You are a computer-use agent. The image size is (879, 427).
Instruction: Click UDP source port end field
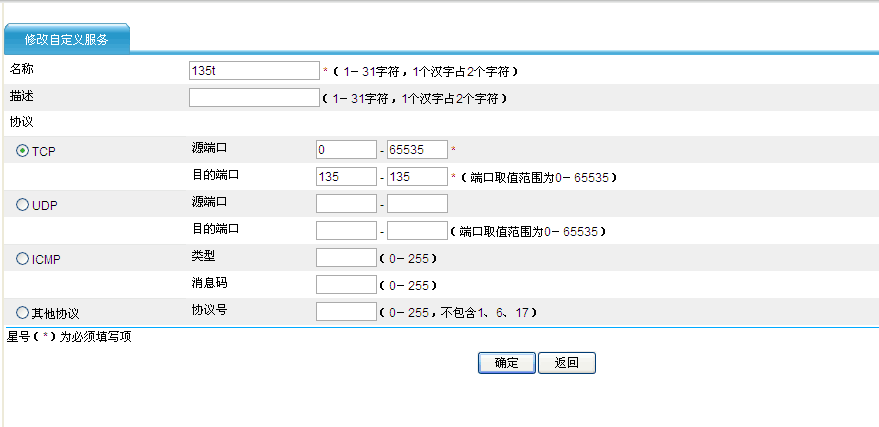pyautogui.click(x=417, y=204)
